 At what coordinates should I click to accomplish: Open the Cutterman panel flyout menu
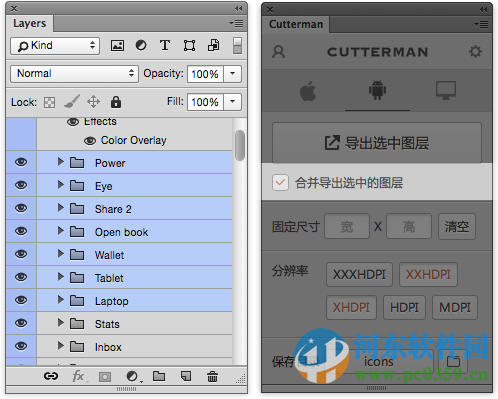coord(481,24)
